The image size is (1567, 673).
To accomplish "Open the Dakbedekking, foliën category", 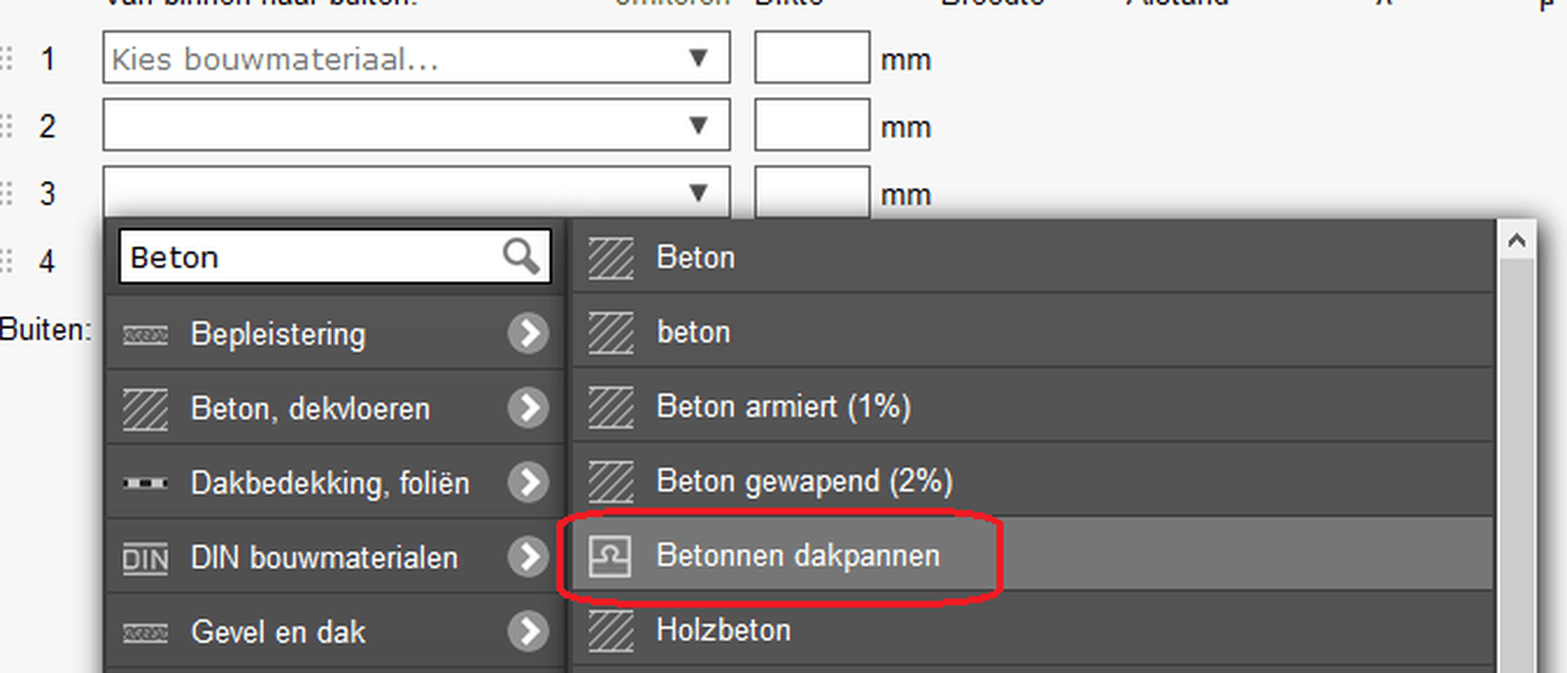I will pyautogui.click(x=335, y=483).
